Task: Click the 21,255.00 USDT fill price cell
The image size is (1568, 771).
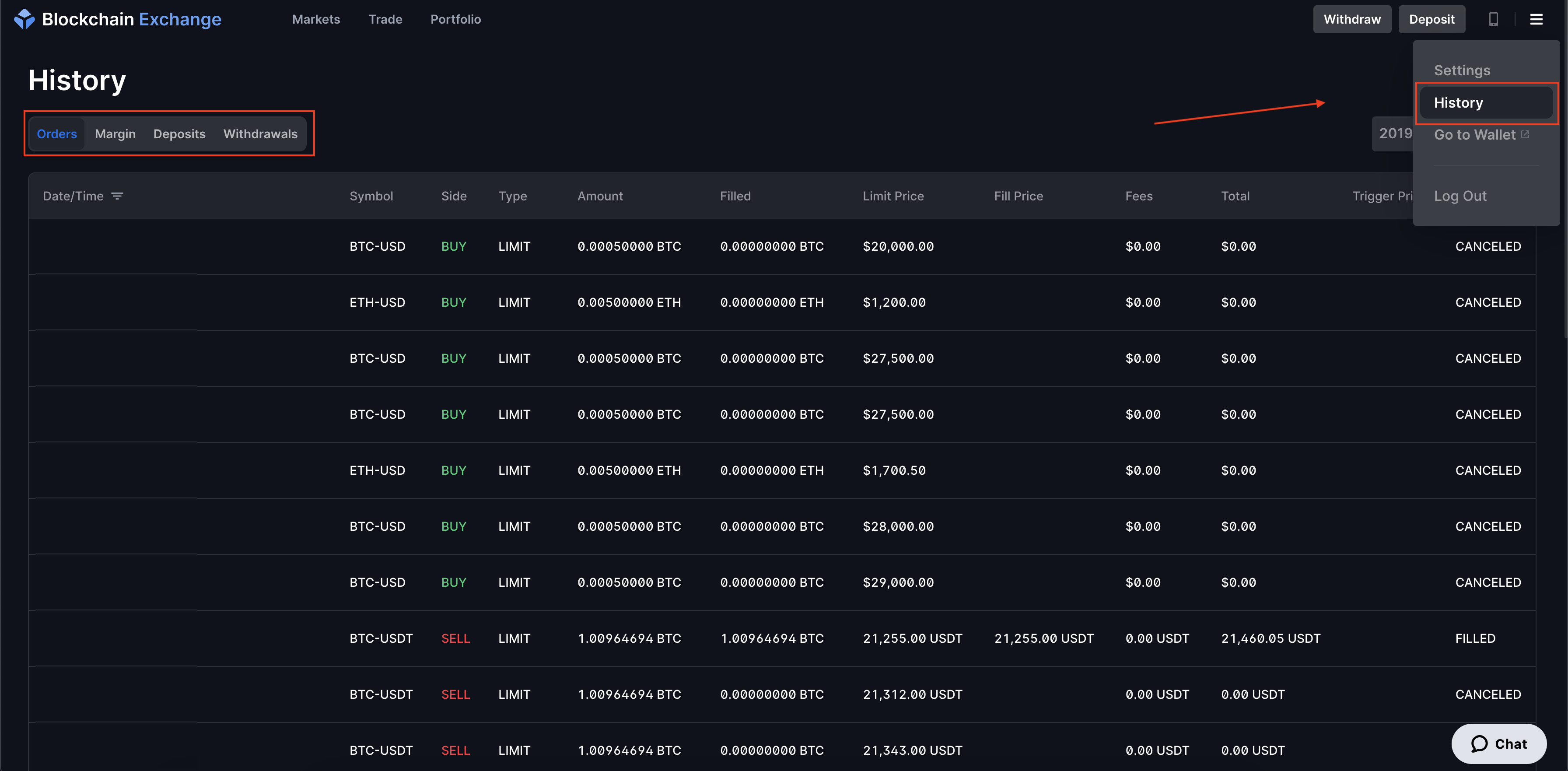Action: click(1044, 639)
